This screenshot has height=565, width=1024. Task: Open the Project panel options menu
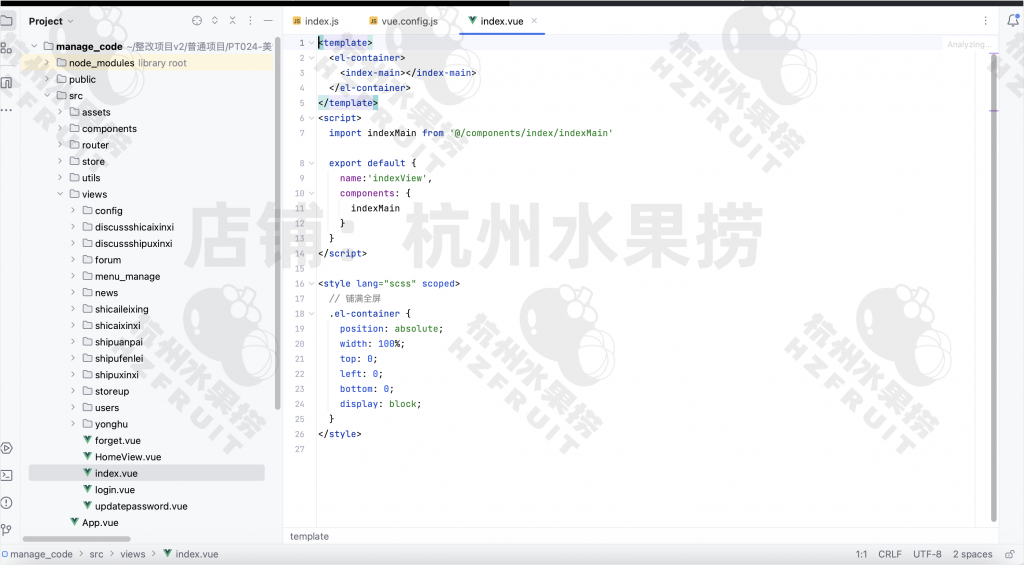click(x=251, y=21)
